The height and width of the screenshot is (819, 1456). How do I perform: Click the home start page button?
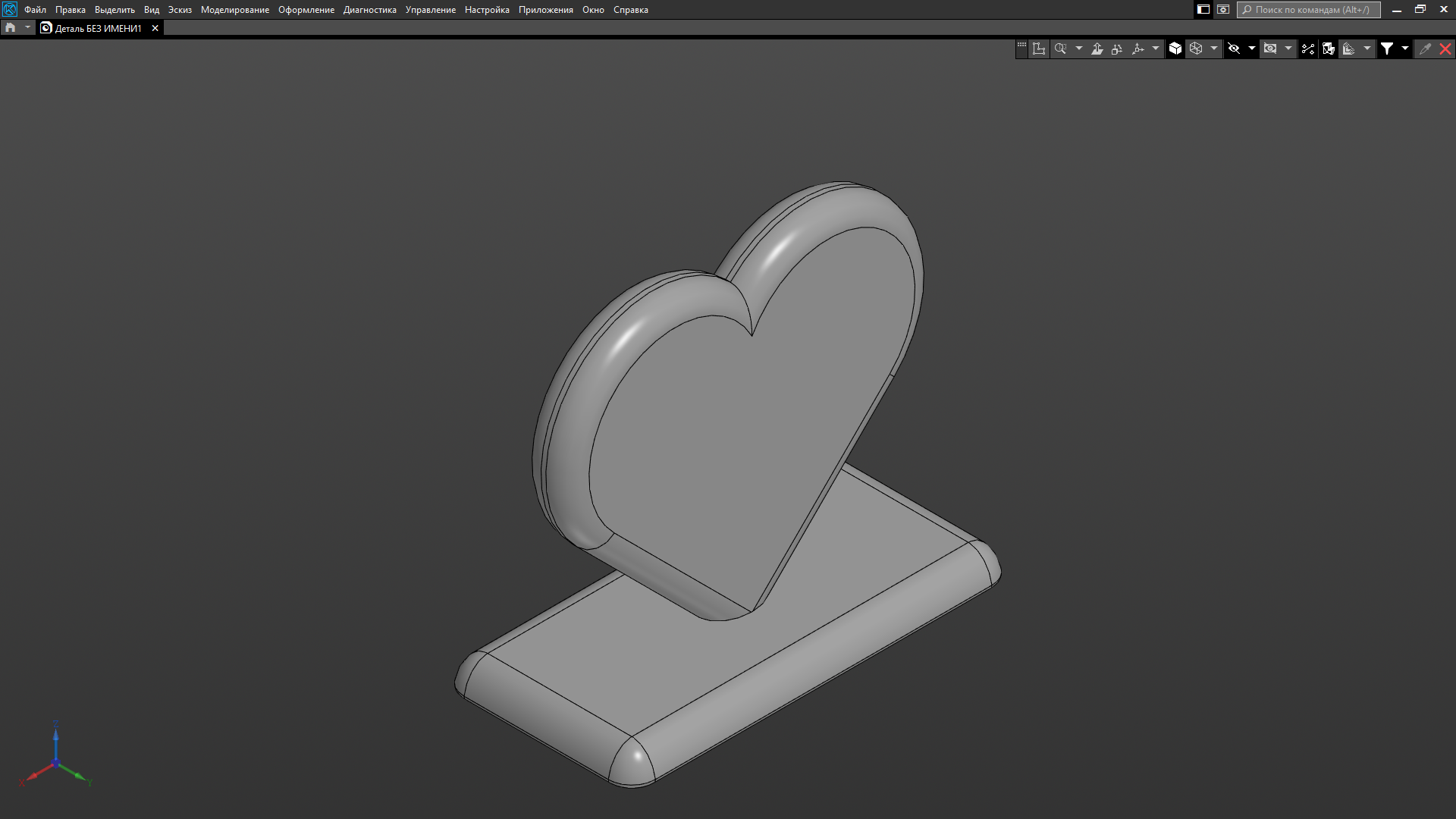tap(11, 27)
